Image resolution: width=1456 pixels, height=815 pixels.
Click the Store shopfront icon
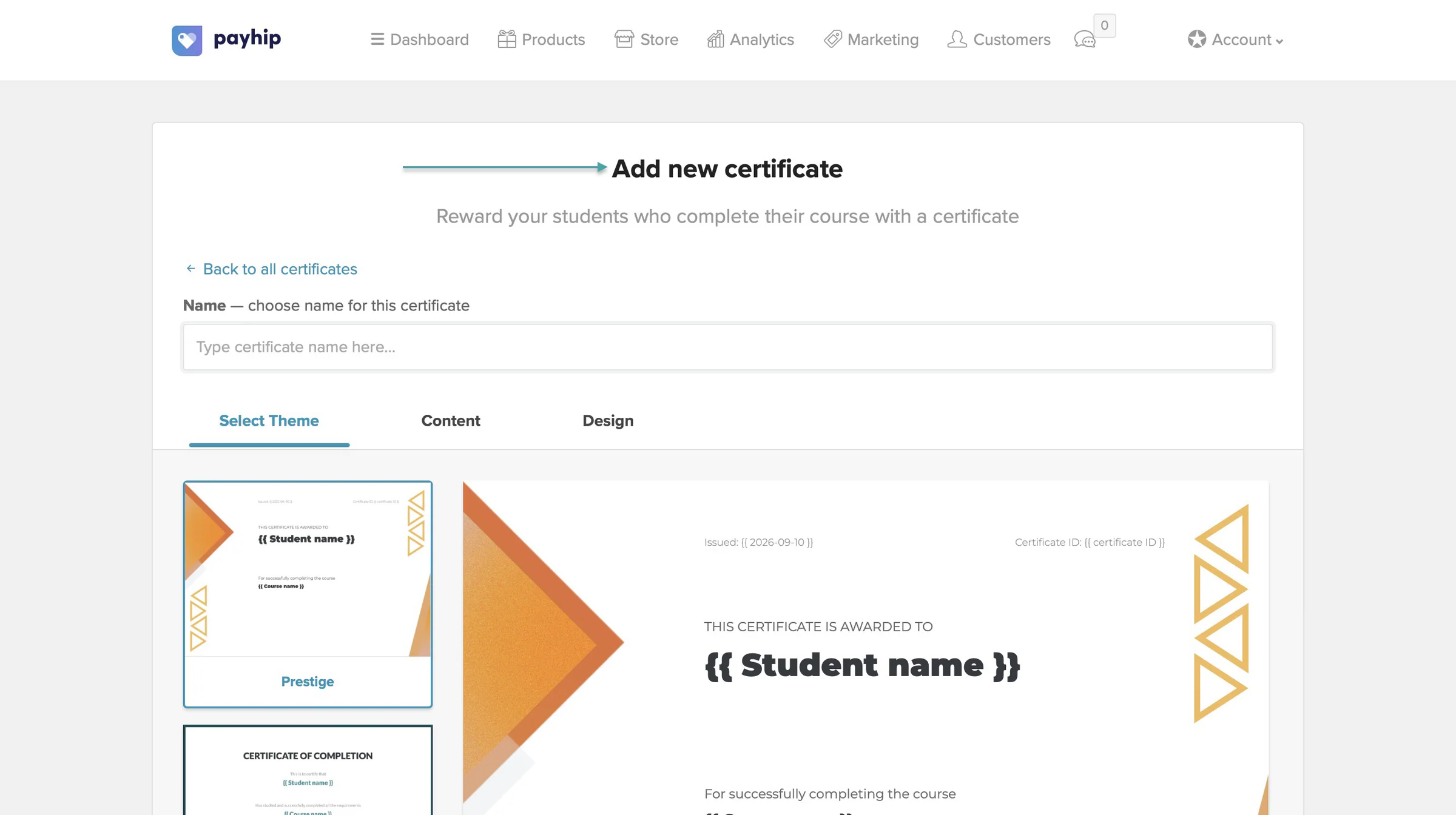pos(624,39)
